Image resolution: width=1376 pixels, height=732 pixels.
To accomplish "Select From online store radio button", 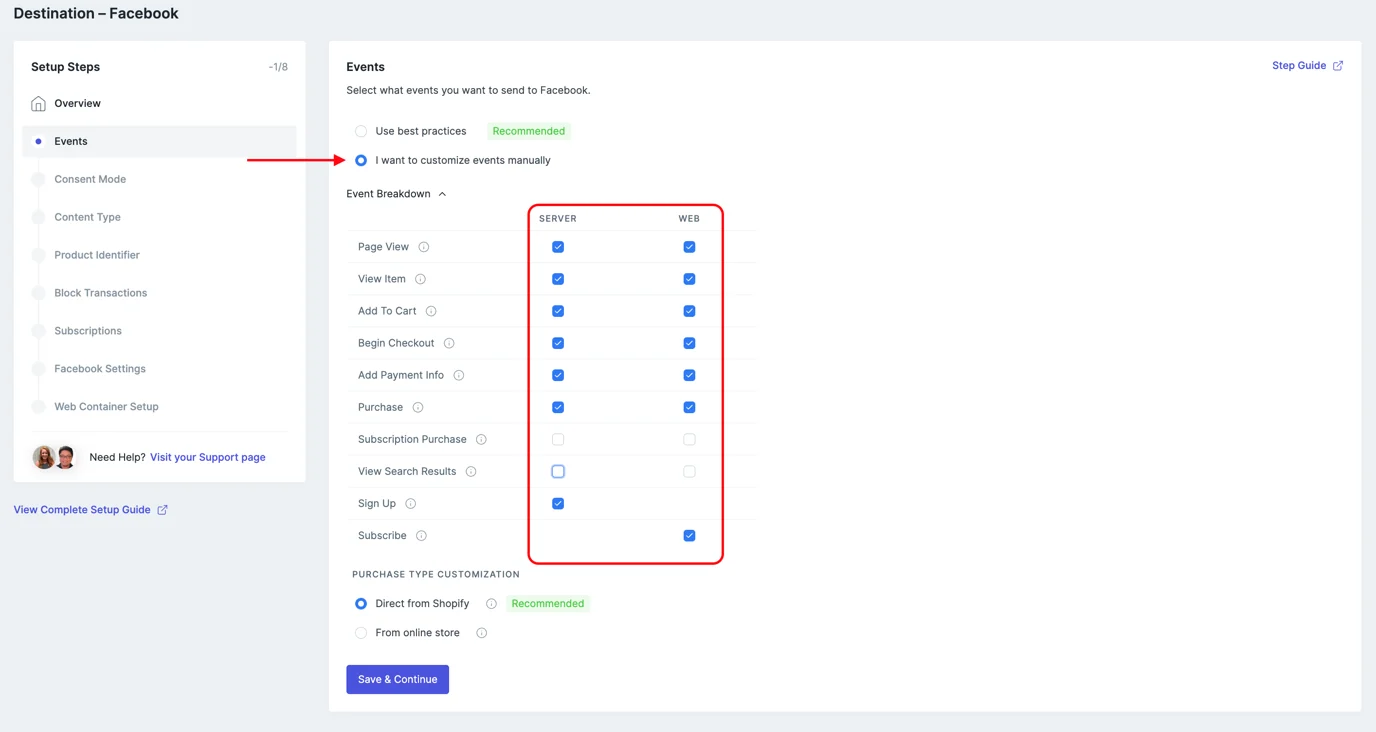I will coord(361,632).
